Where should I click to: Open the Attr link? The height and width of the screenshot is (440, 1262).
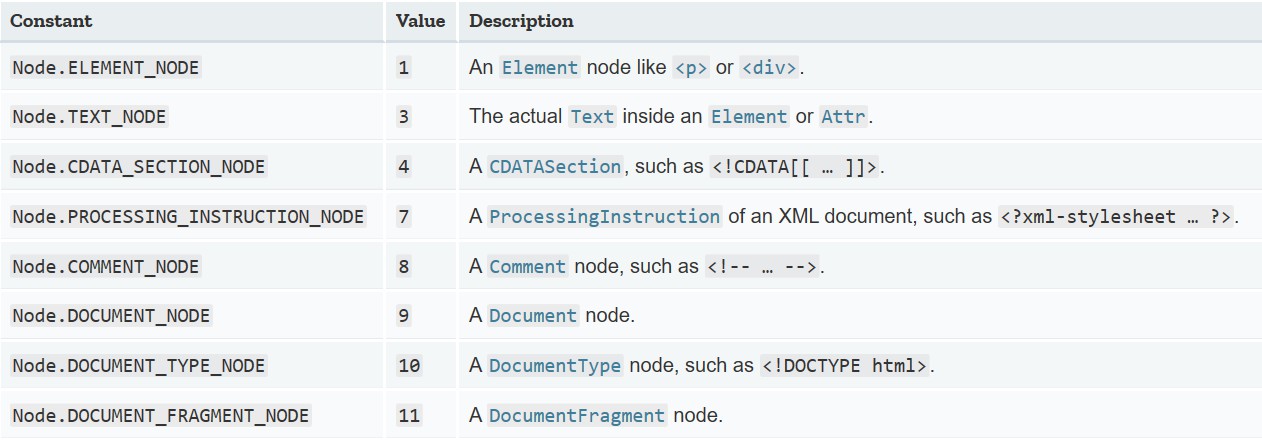(x=844, y=117)
